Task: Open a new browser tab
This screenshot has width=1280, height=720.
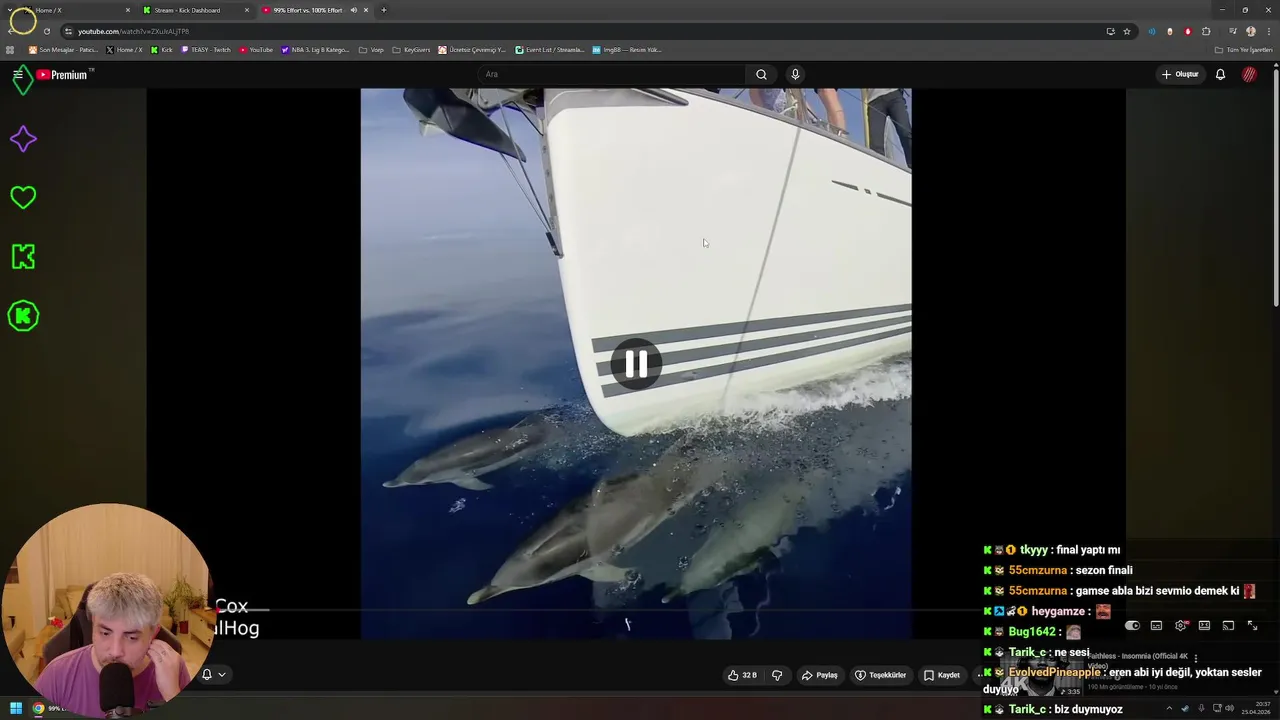Action: (384, 10)
